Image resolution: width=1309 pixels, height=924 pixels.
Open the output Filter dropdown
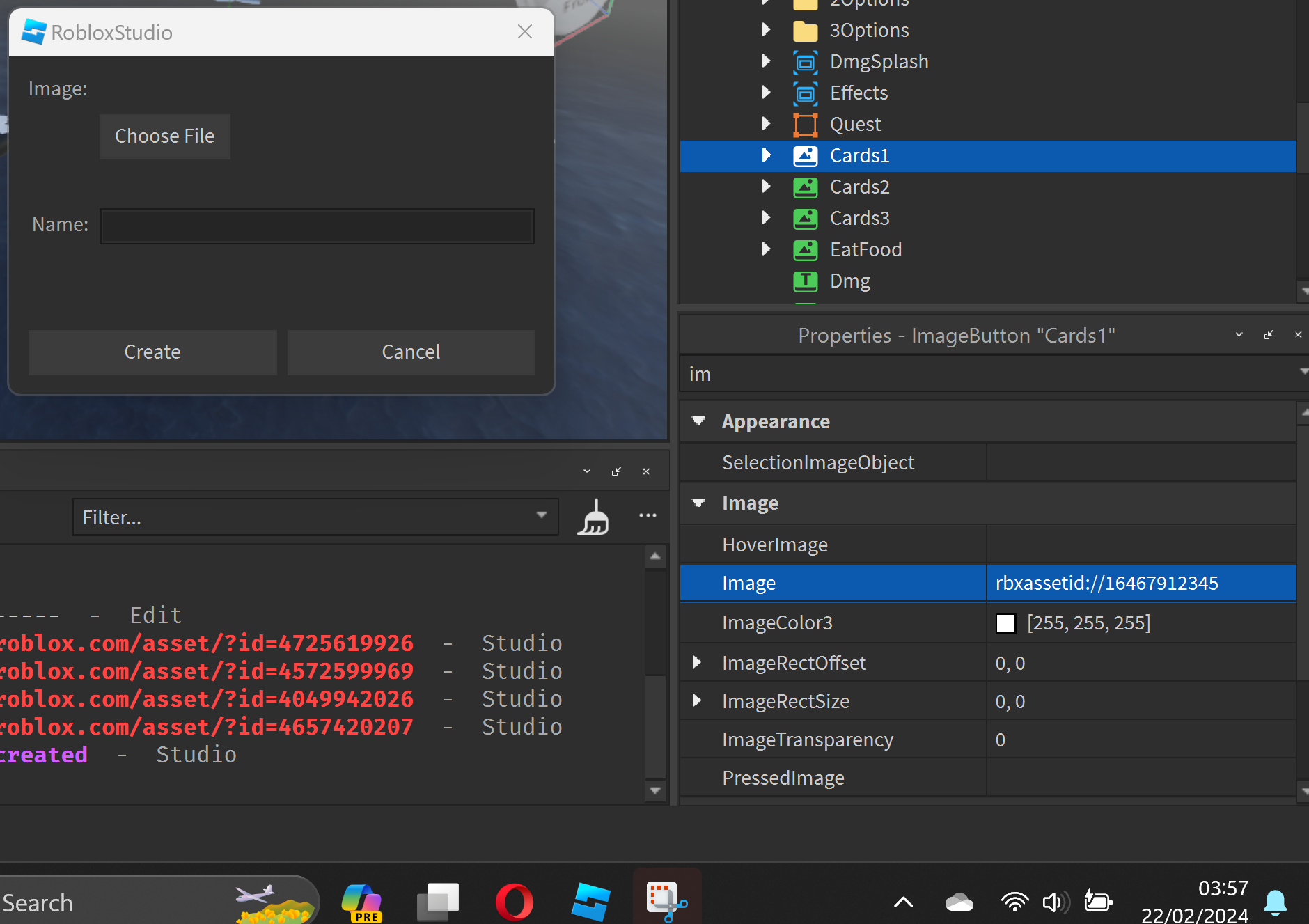pos(542,516)
